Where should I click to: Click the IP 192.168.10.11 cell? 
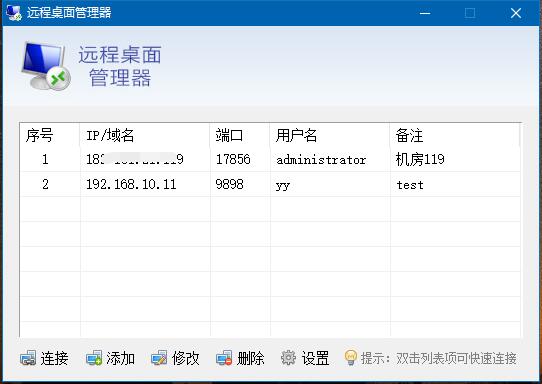click(x=131, y=184)
